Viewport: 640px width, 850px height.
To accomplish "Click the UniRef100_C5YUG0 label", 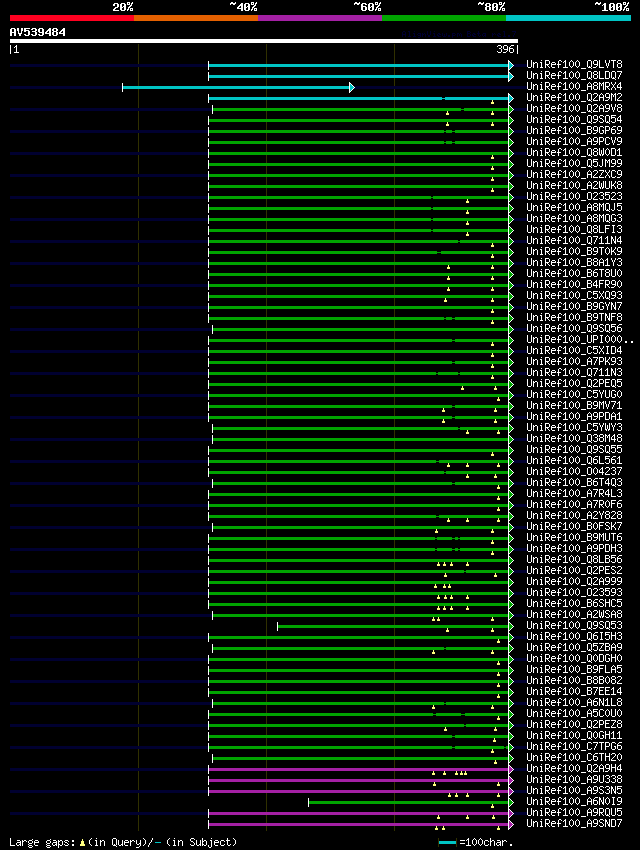I will (574, 395).
